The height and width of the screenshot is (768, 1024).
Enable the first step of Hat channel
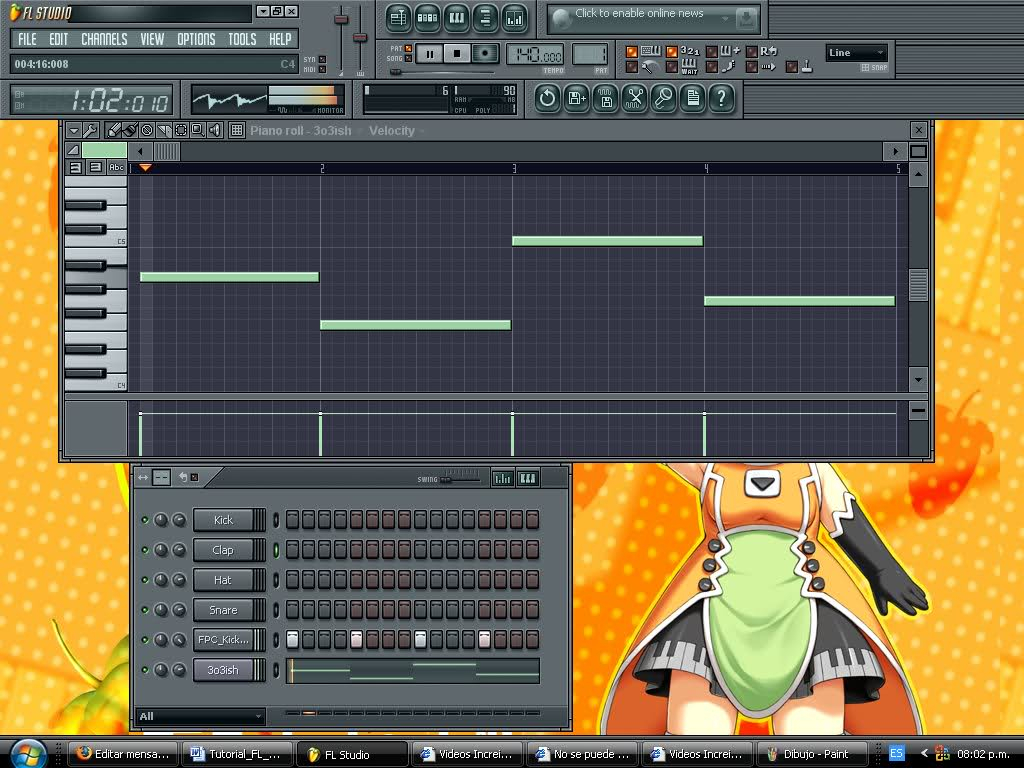tap(292, 580)
